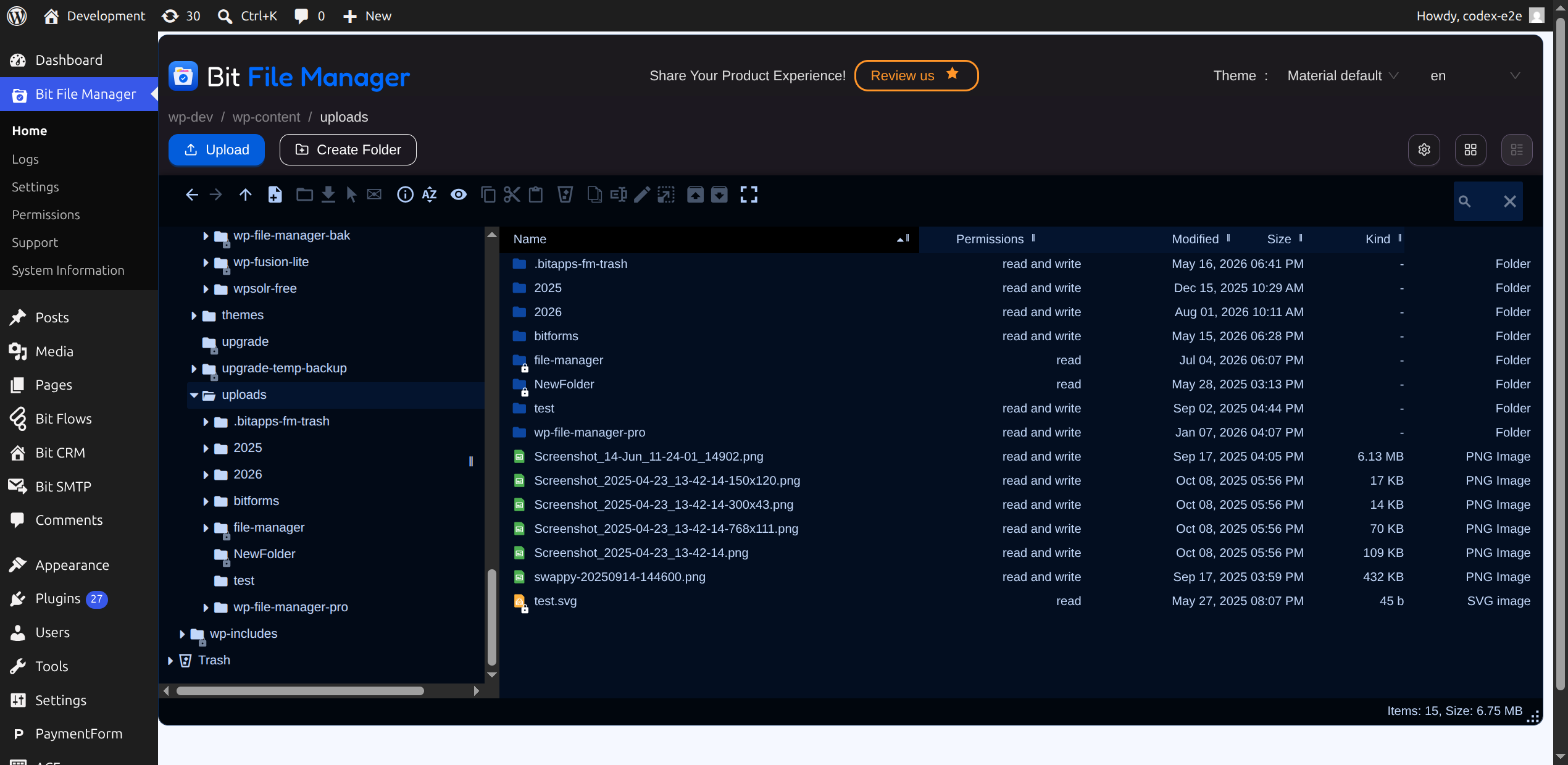
Task: Click the tree panel horizontal scrollbar
Action: (300, 691)
